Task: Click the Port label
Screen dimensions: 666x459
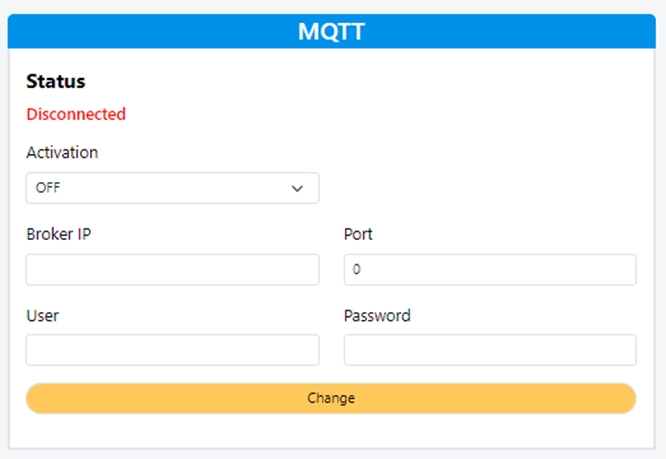Action: pyautogui.click(x=358, y=234)
